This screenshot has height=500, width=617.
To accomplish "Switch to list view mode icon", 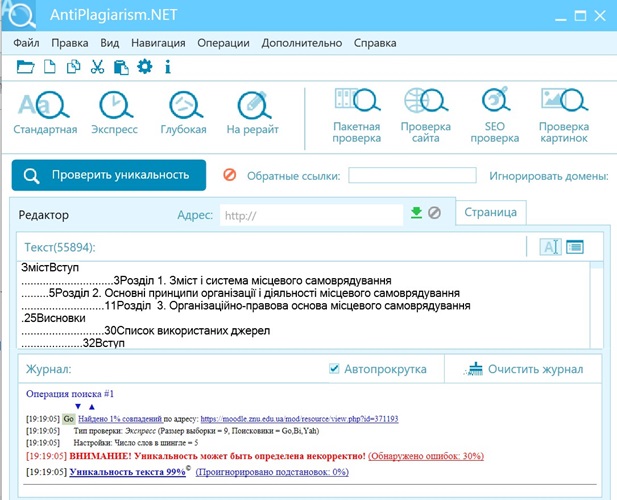I will point(575,247).
